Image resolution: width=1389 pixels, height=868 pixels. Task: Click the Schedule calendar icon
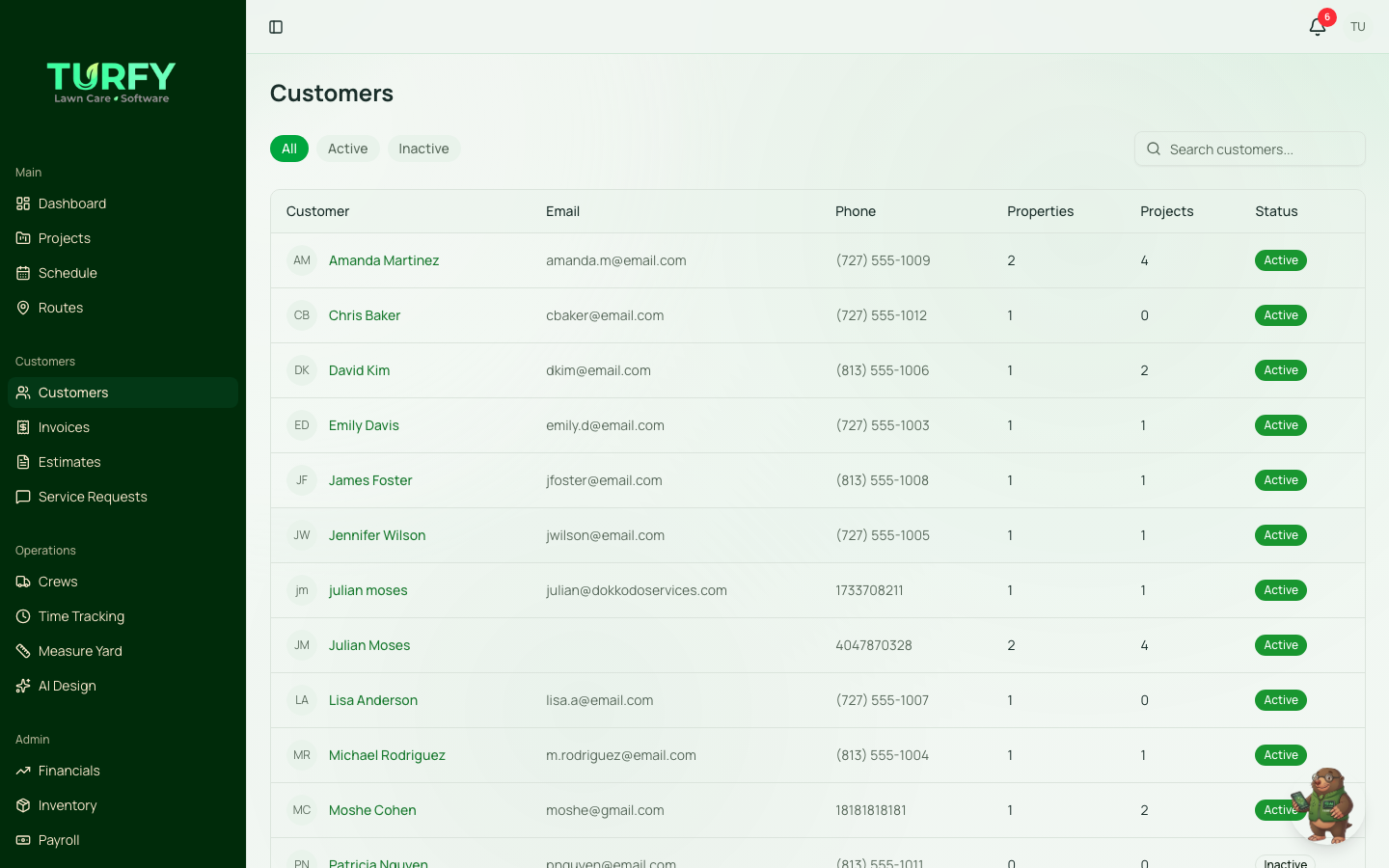pyautogui.click(x=23, y=273)
